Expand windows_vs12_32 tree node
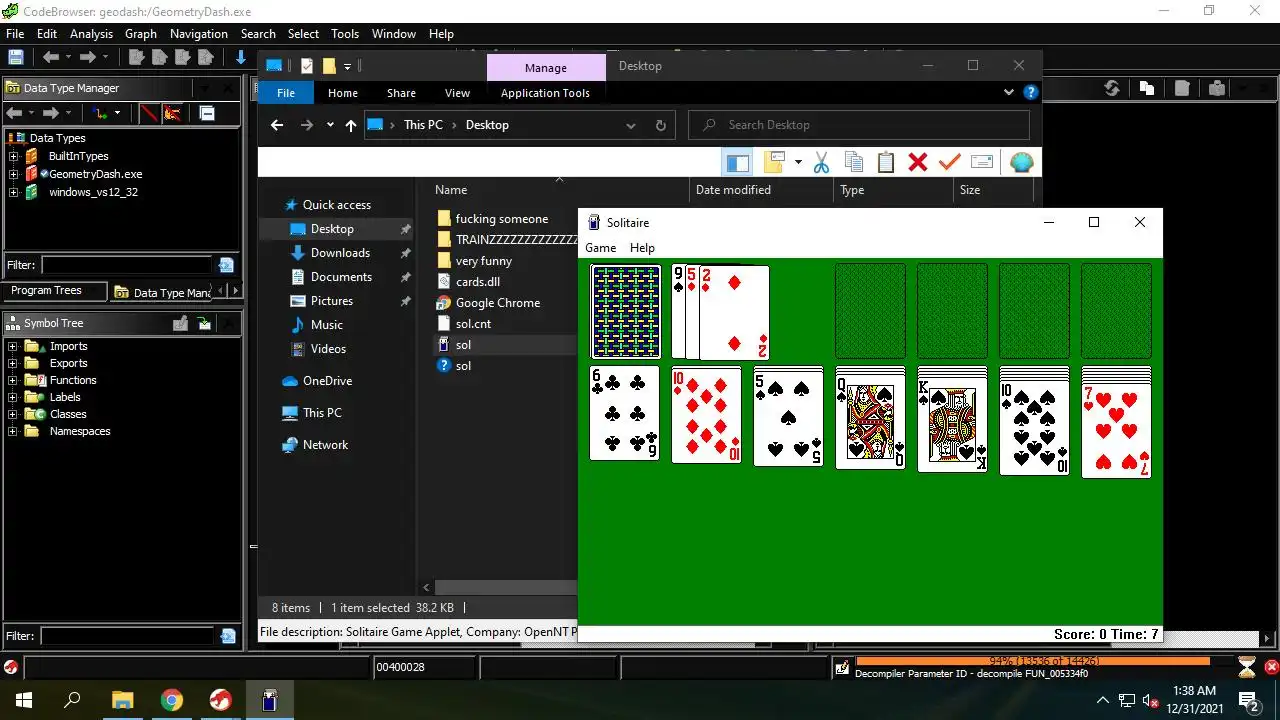This screenshot has width=1280, height=720. pyautogui.click(x=14, y=192)
